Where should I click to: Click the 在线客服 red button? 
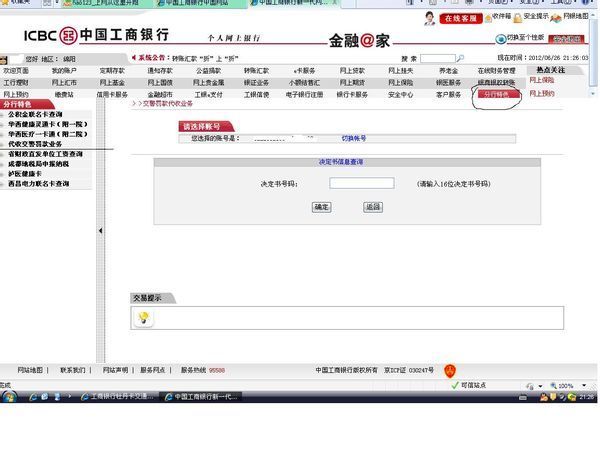pyautogui.click(x=461, y=18)
